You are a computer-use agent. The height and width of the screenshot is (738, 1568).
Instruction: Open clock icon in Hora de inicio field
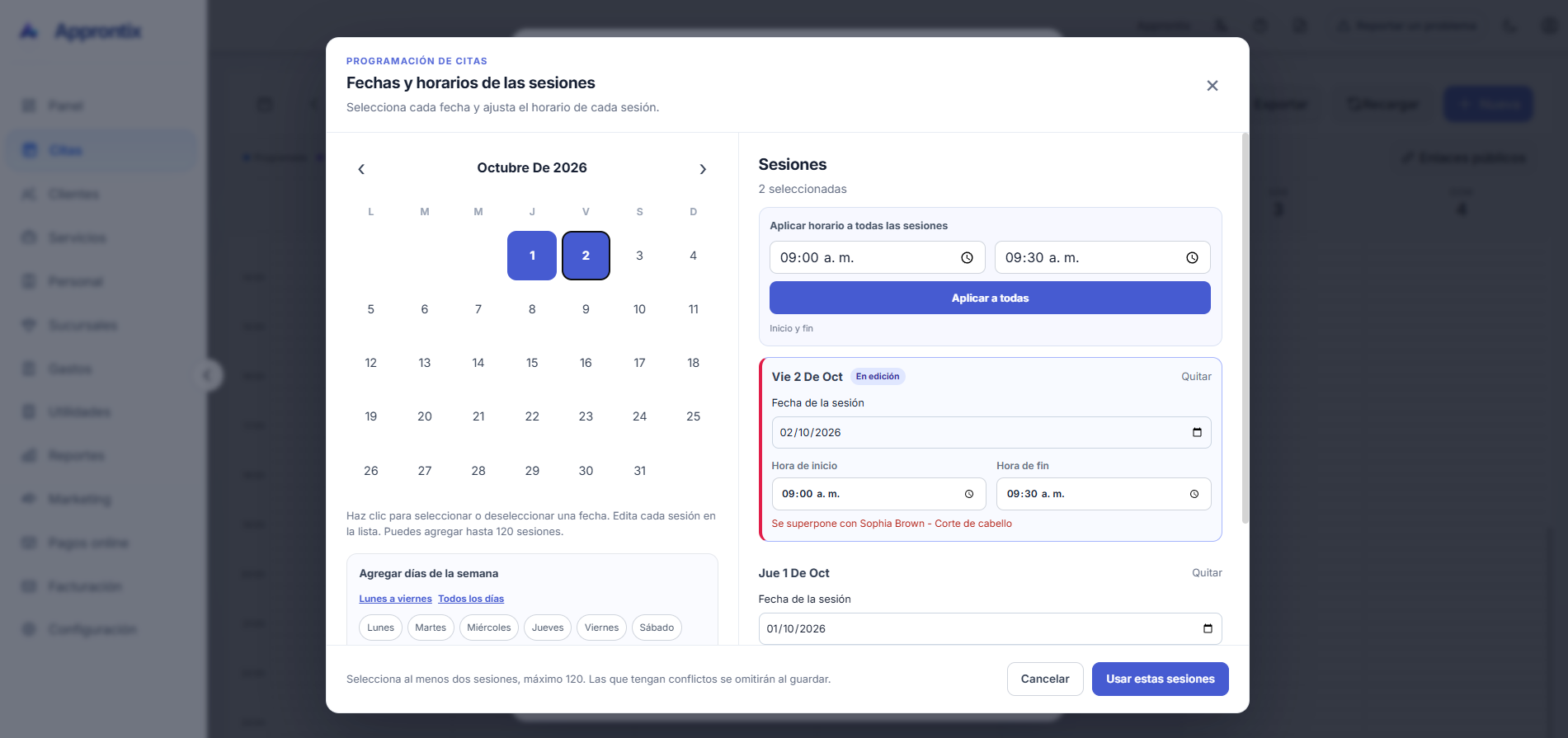coord(969,494)
